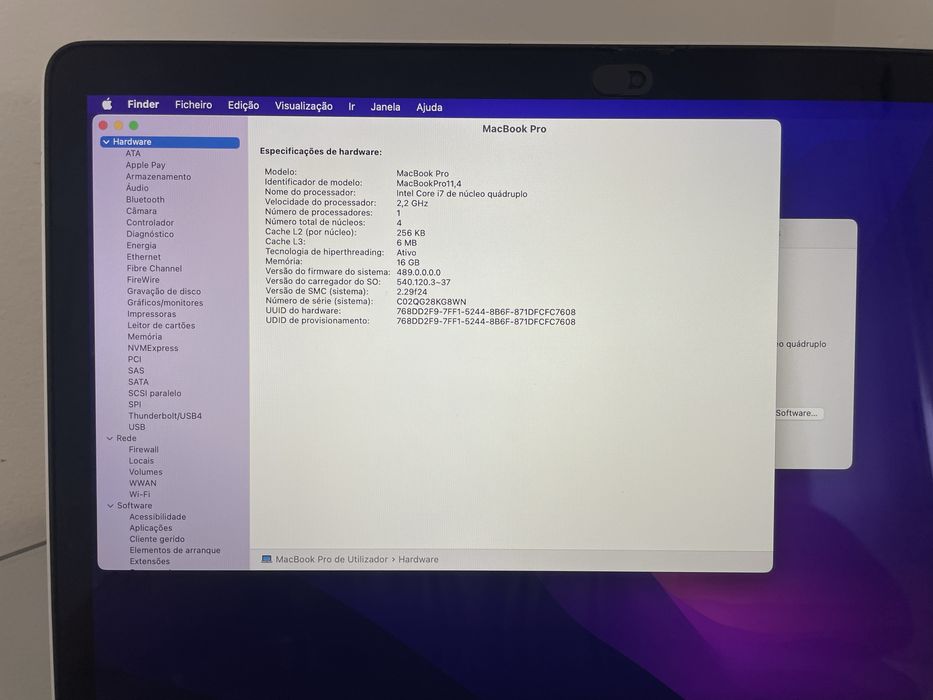933x700 pixels.
Task: Click the SMC version value 2.29f24
Action: (x=412, y=292)
